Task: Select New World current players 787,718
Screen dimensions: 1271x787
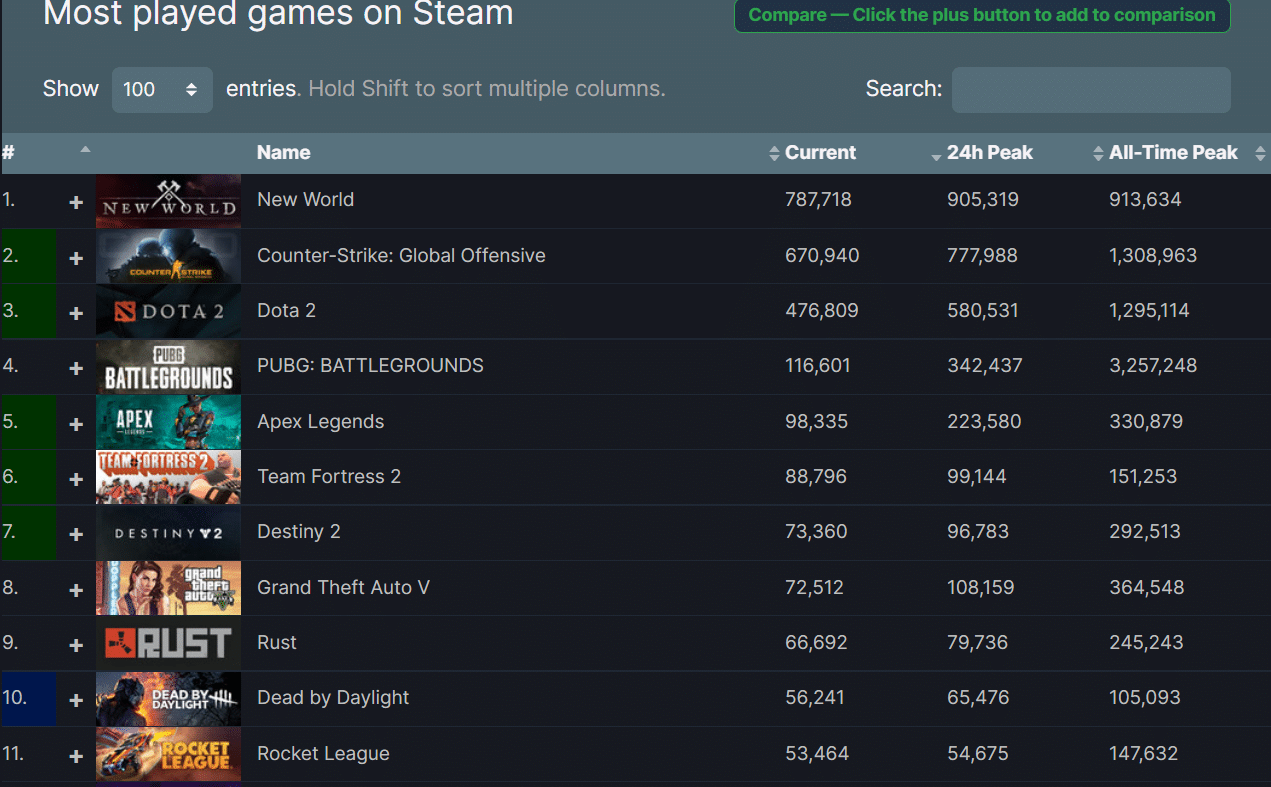Action: tap(818, 199)
